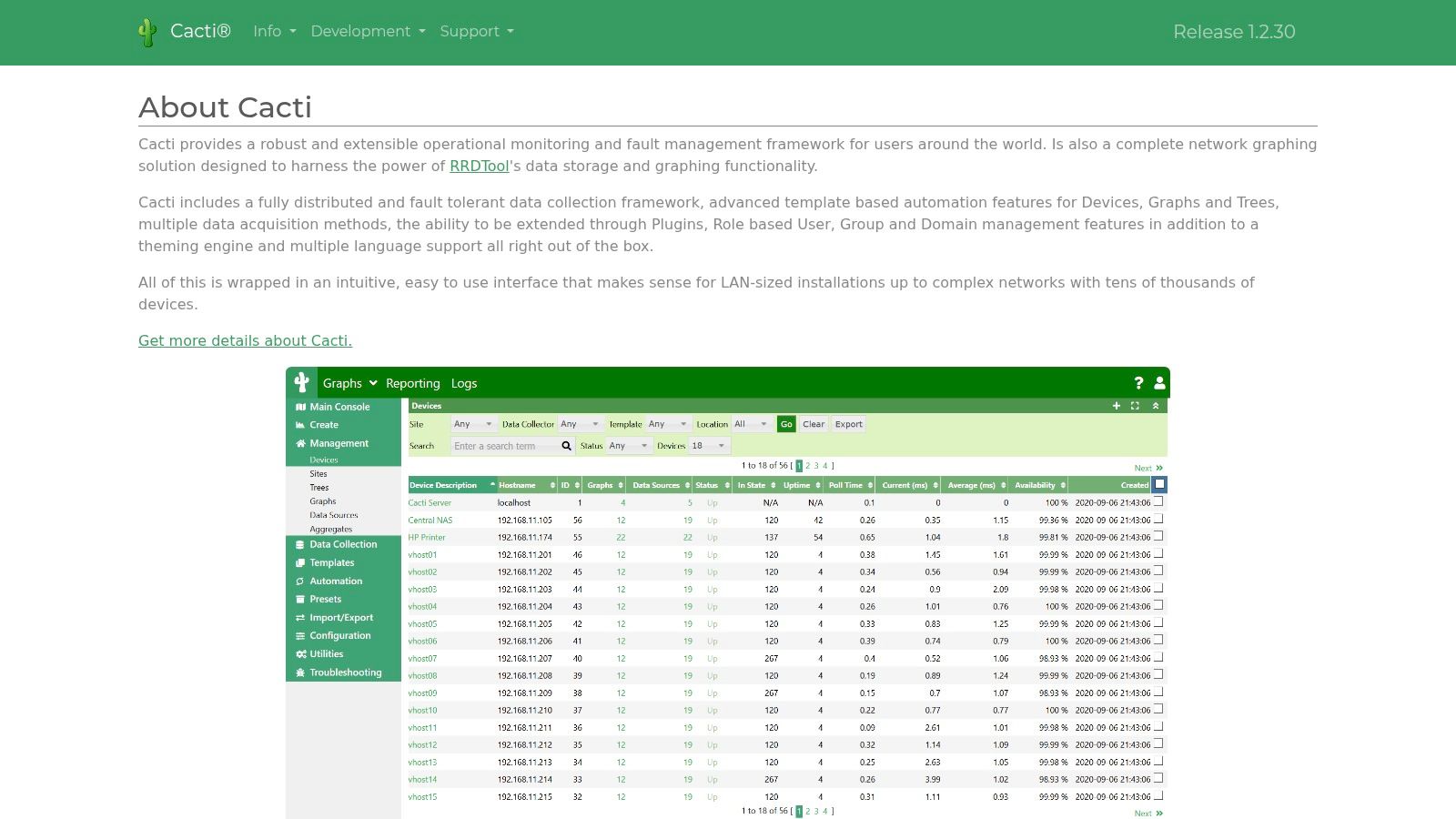1456x819 pixels.
Task: Click the Export button
Action: point(848,424)
